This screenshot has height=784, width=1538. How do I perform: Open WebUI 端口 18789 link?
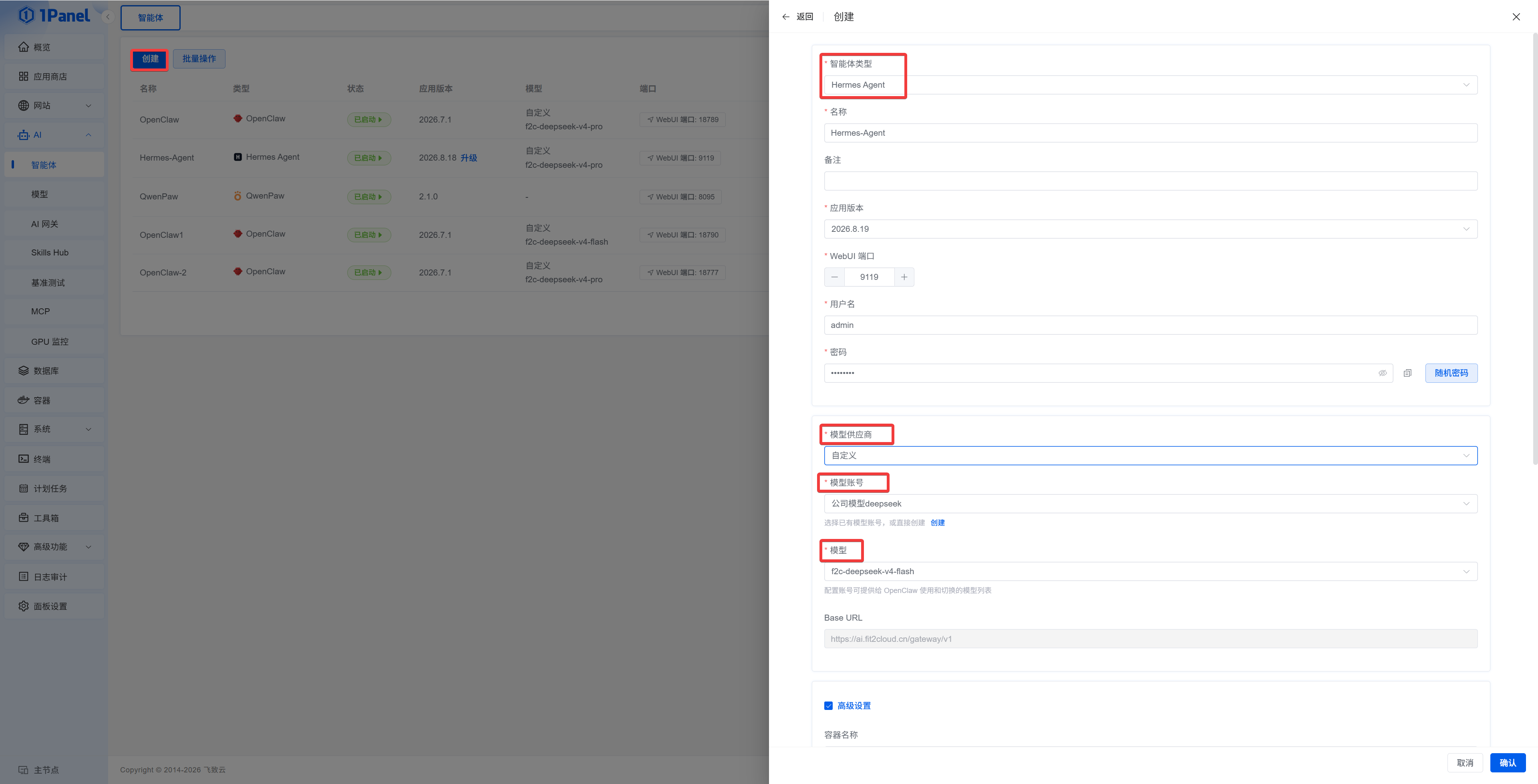(682, 119)
